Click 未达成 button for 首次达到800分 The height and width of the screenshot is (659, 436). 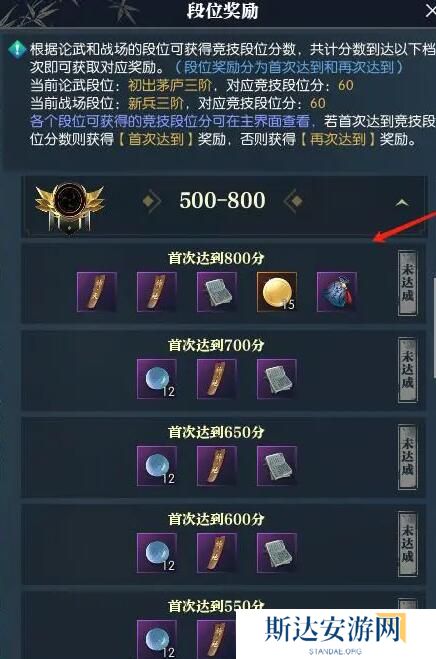[x=407, y=283]
